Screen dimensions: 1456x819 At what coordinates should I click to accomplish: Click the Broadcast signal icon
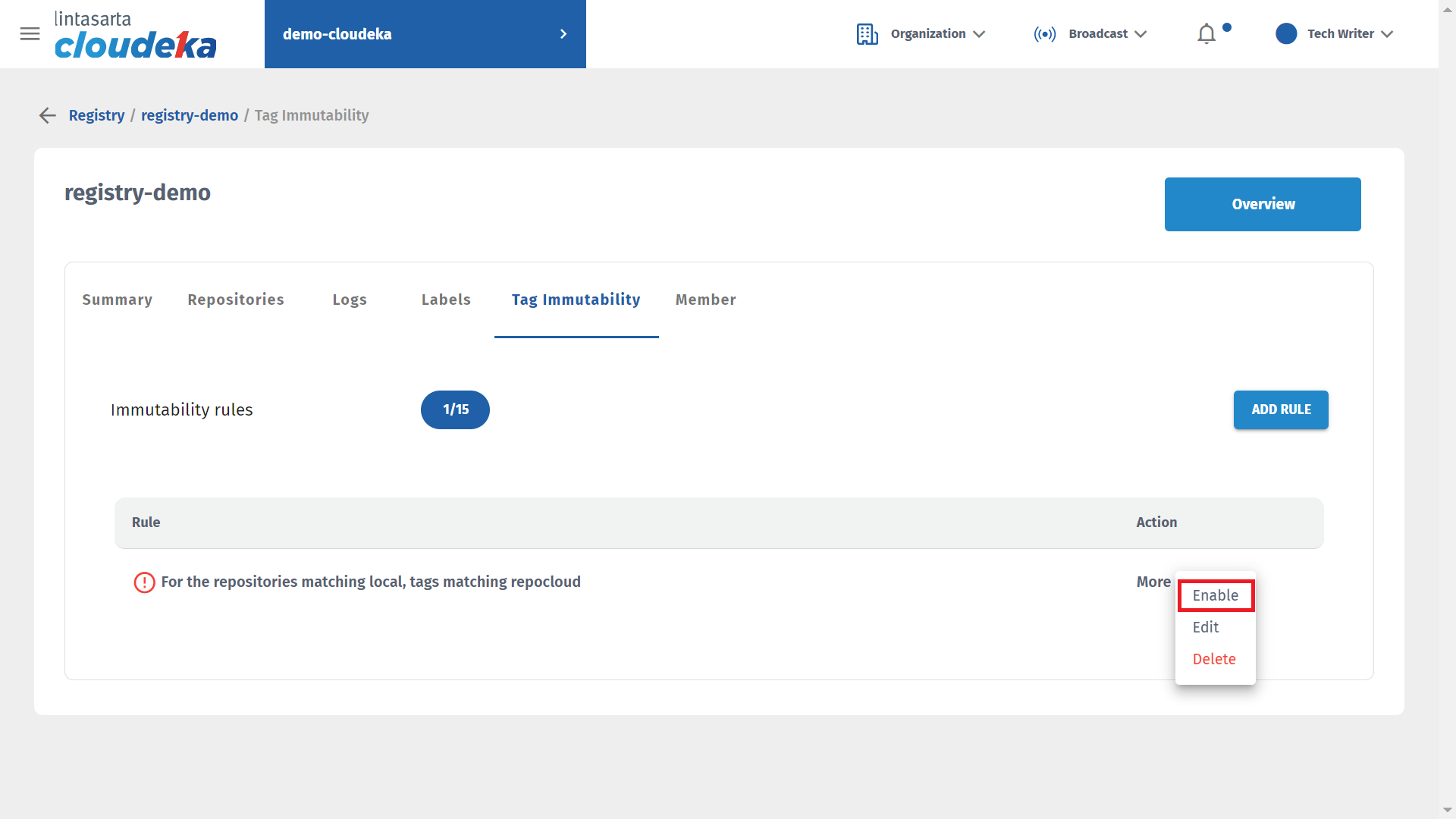(x=1044, y=34)
